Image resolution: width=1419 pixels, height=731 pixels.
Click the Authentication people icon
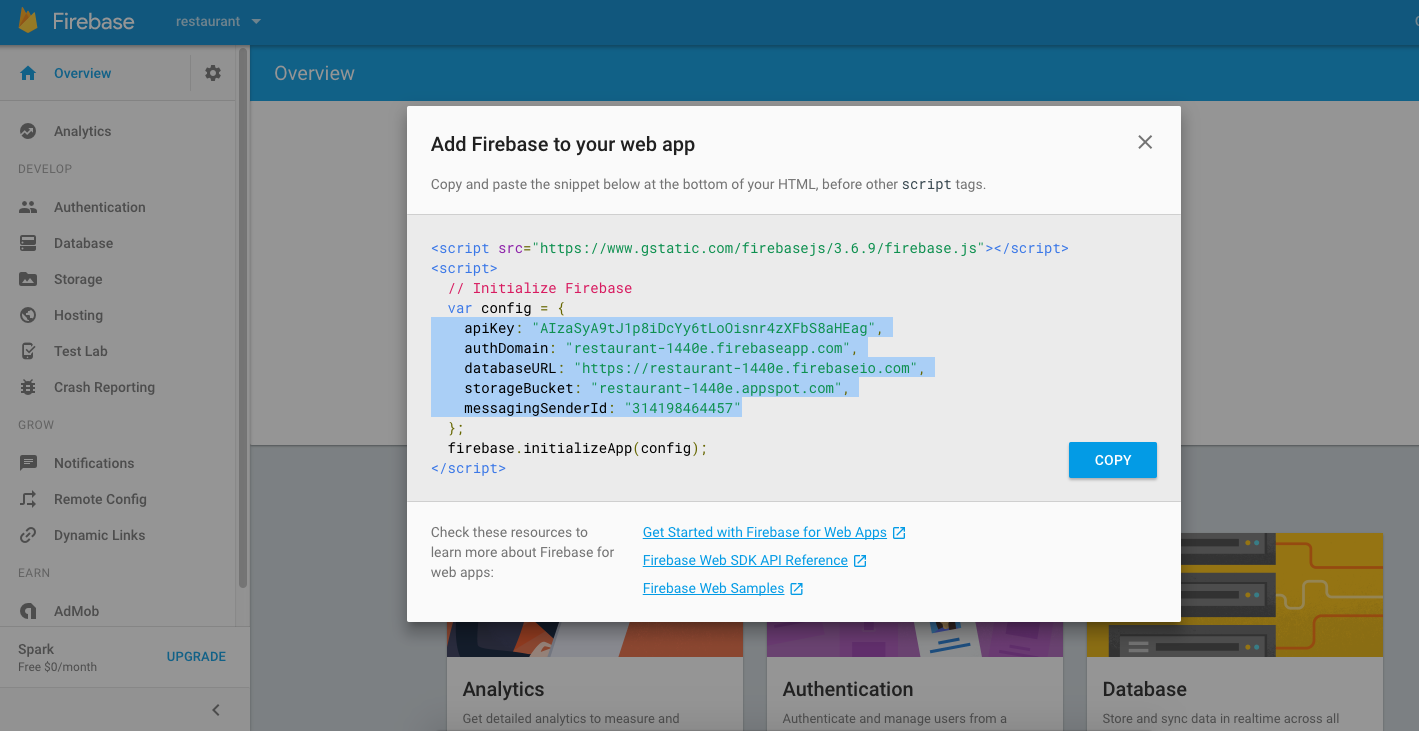point(28,207)
